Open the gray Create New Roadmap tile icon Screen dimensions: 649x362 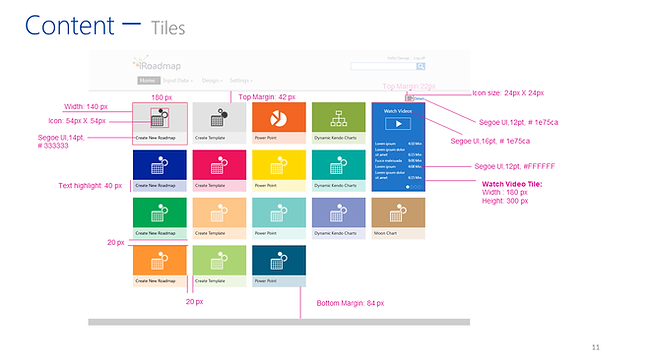160,118
